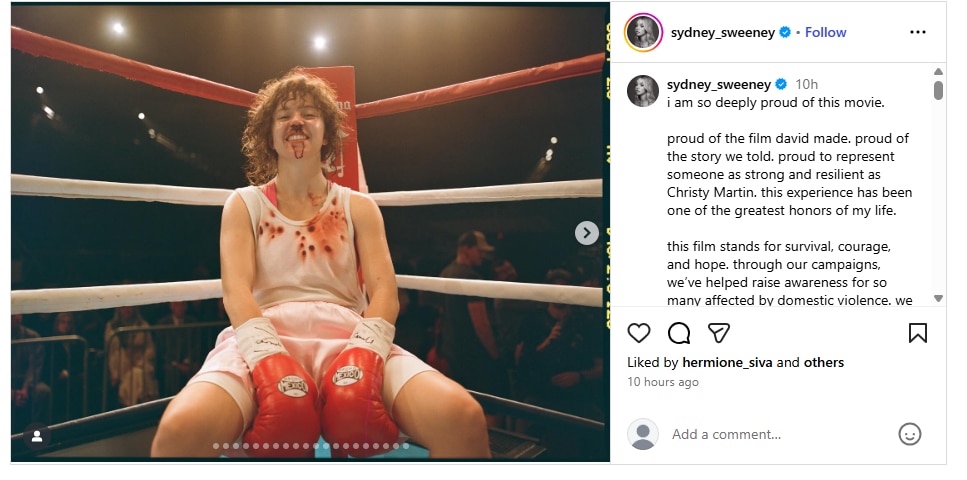Image resolution: width=967 pixels, height=480 pixels.
Task: Like the post with the heart icon
Action: point(639,333)
